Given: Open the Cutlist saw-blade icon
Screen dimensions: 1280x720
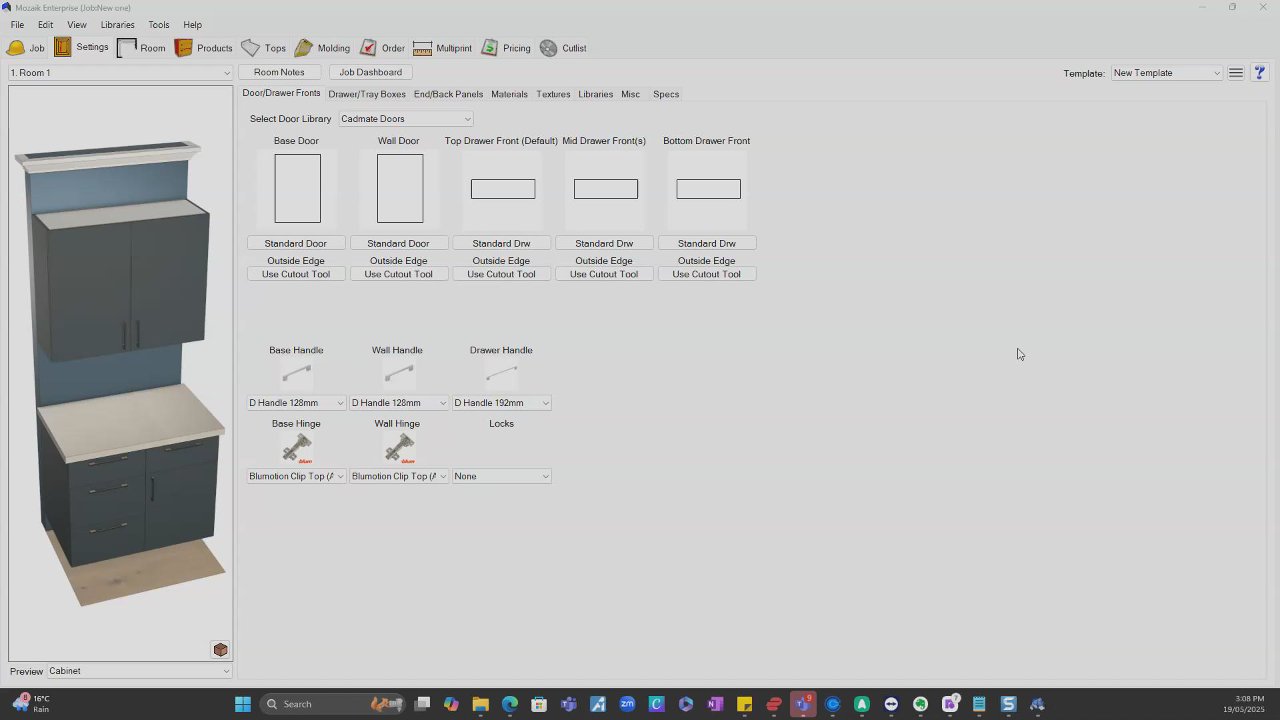Looking at the screenshot, I should click(548, 48).
